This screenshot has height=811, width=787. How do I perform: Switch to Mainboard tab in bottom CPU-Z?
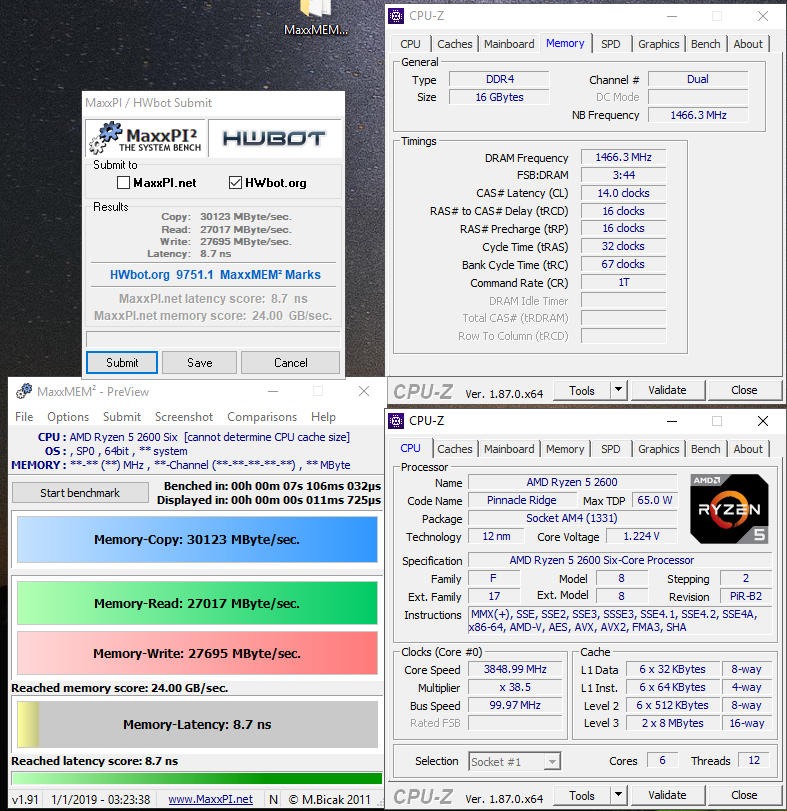pos(509,449)
